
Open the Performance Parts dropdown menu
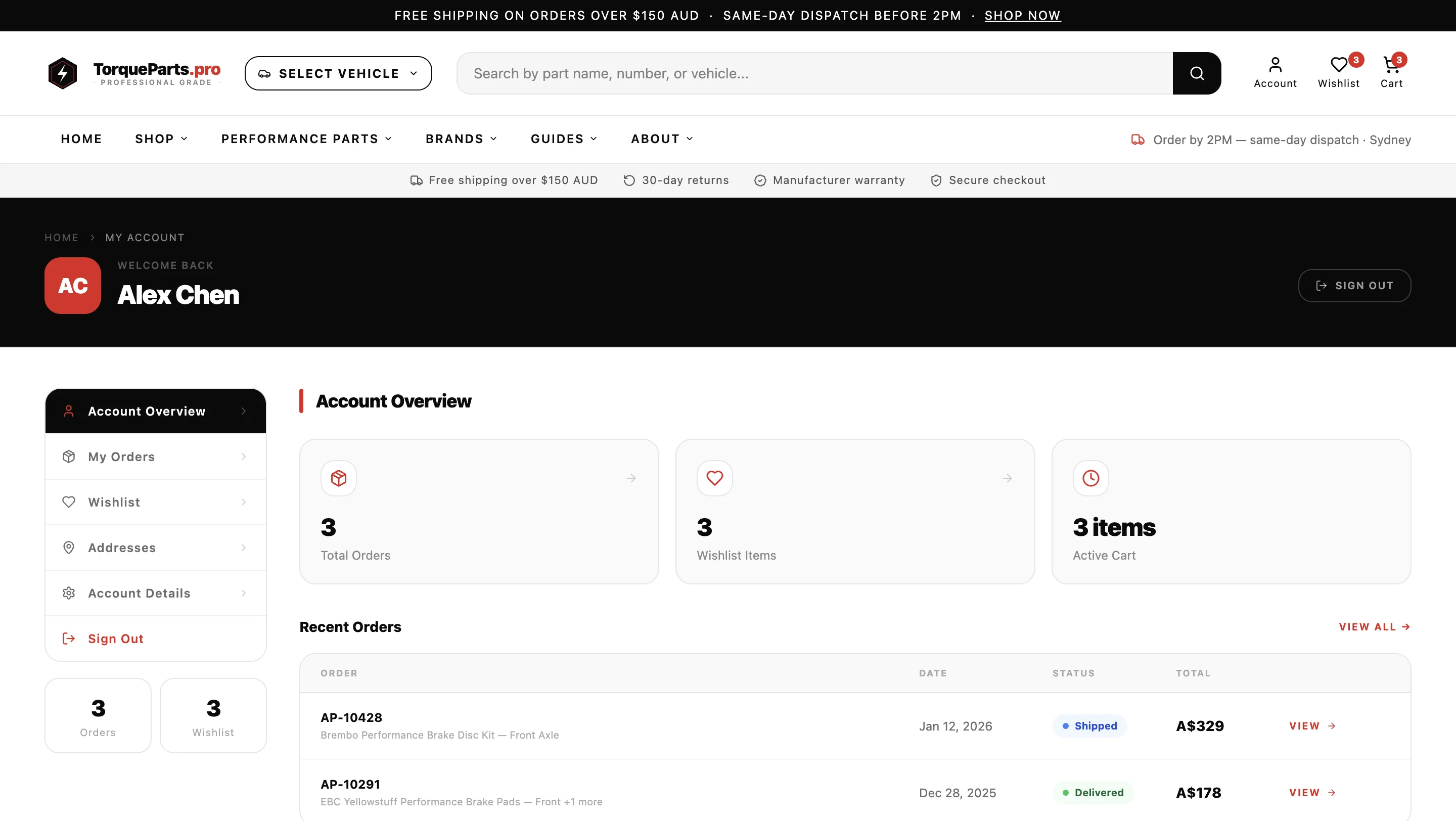[x=306, y=139]
